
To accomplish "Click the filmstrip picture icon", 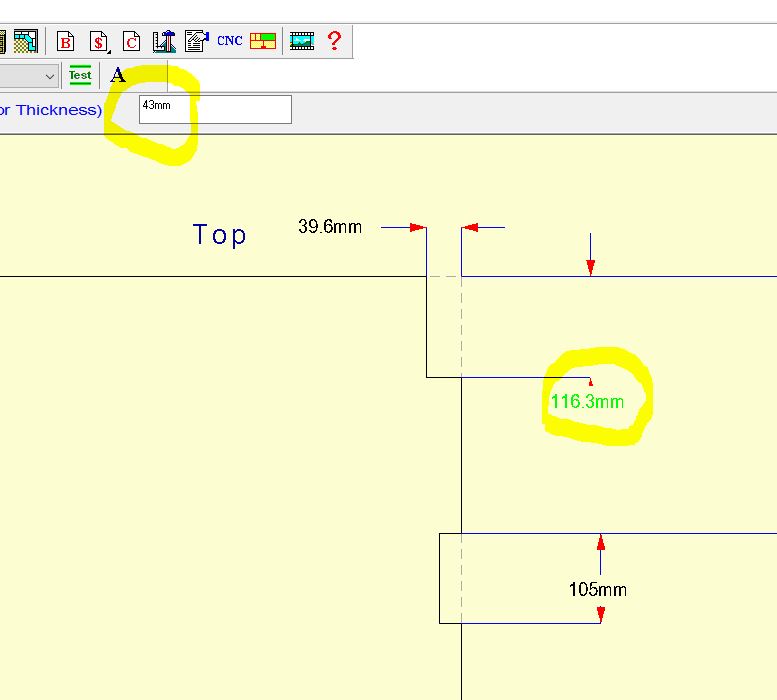I will [302, 41].
